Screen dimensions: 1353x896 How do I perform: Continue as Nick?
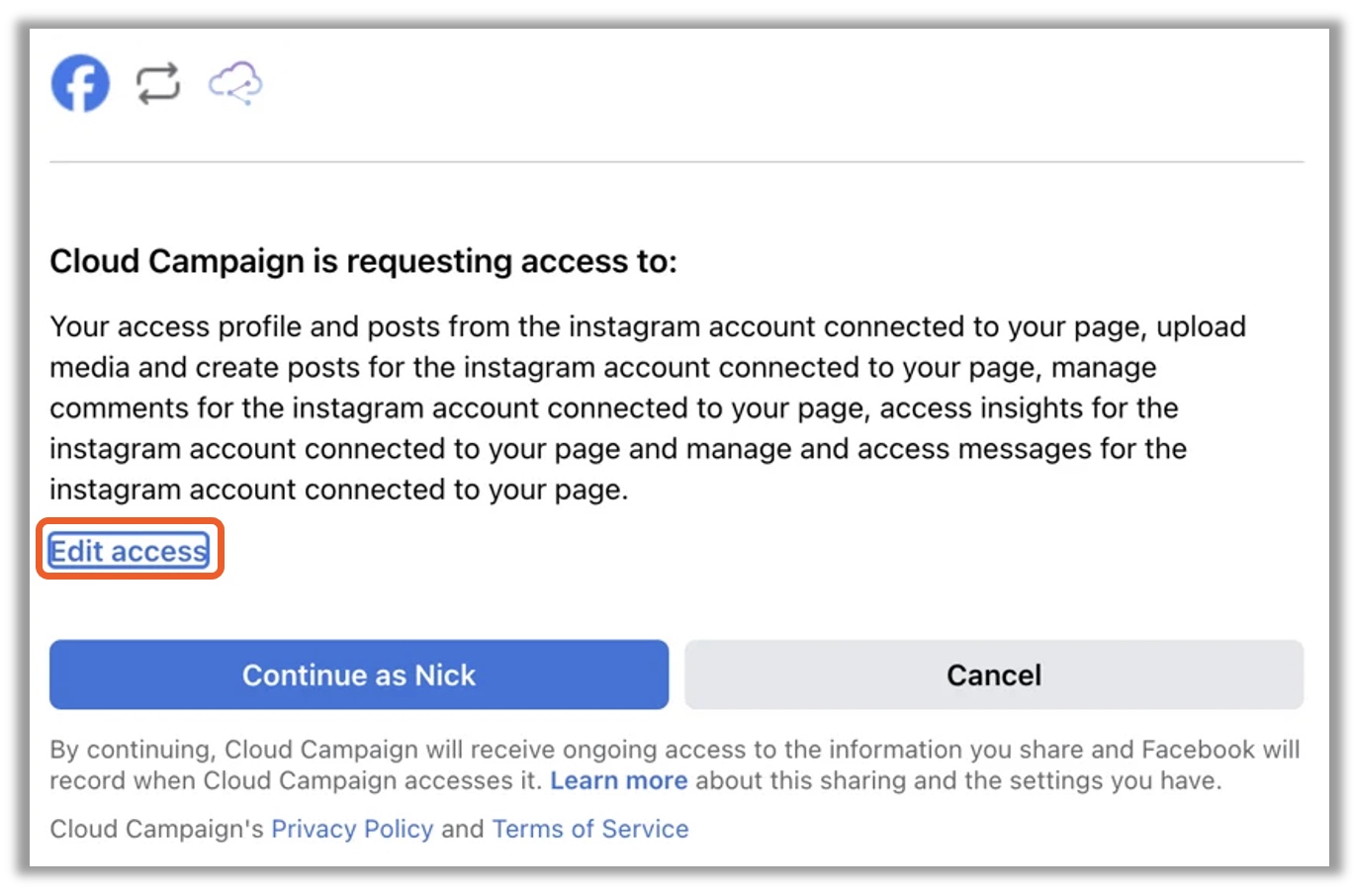359,674
